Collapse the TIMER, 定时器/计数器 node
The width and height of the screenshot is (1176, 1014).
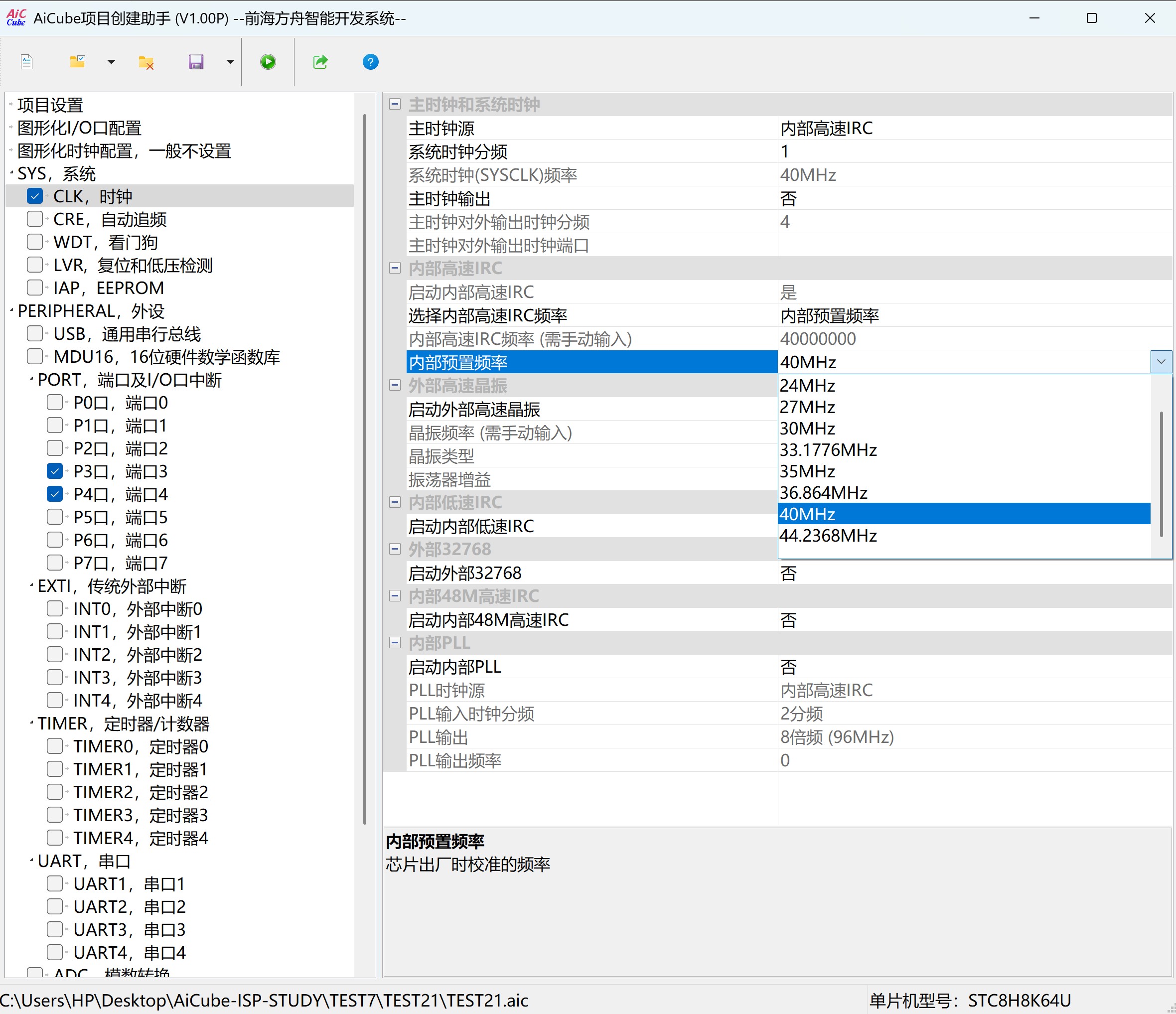(x=31, y=723)
